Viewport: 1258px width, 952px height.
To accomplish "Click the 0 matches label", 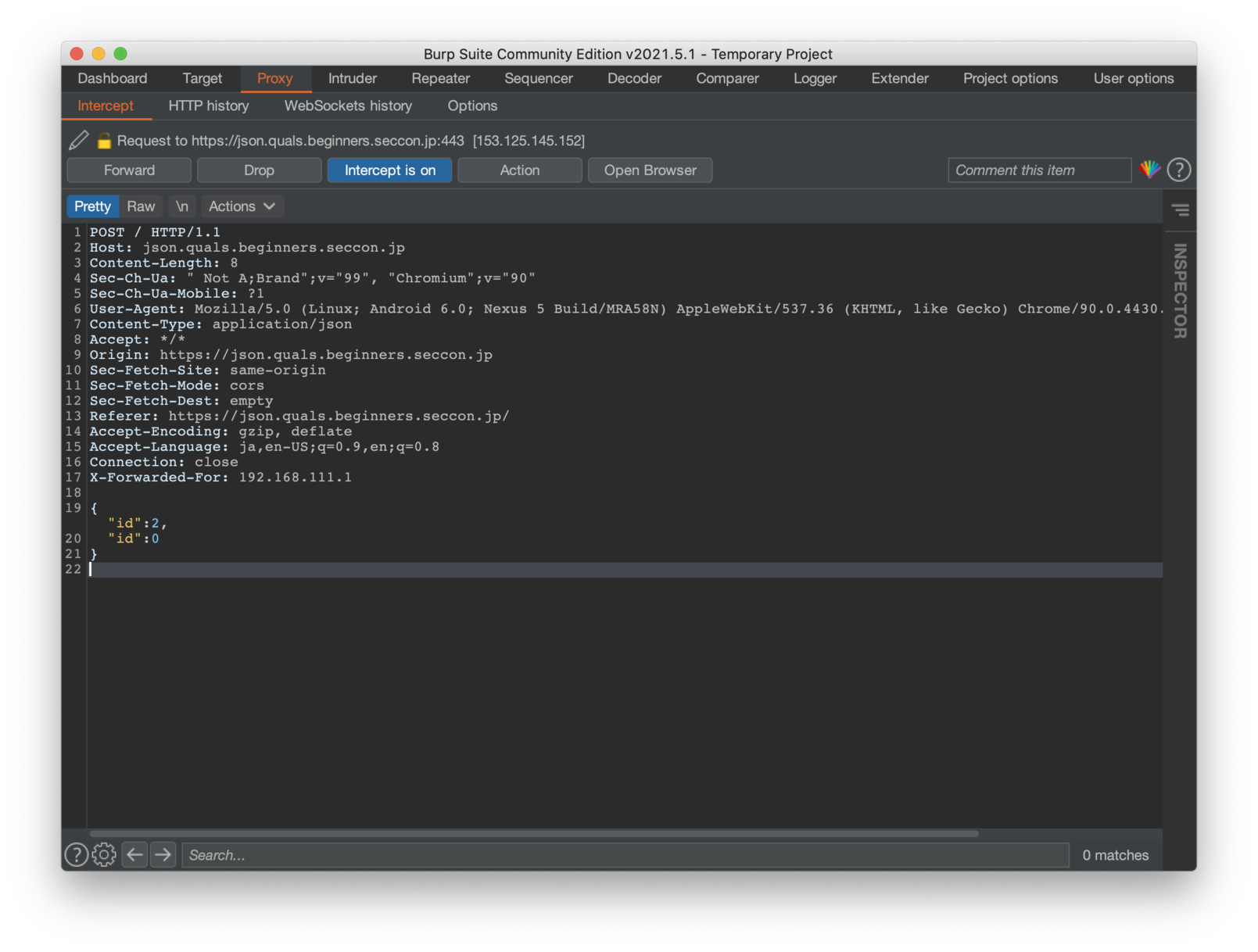I will [1116, 855].
